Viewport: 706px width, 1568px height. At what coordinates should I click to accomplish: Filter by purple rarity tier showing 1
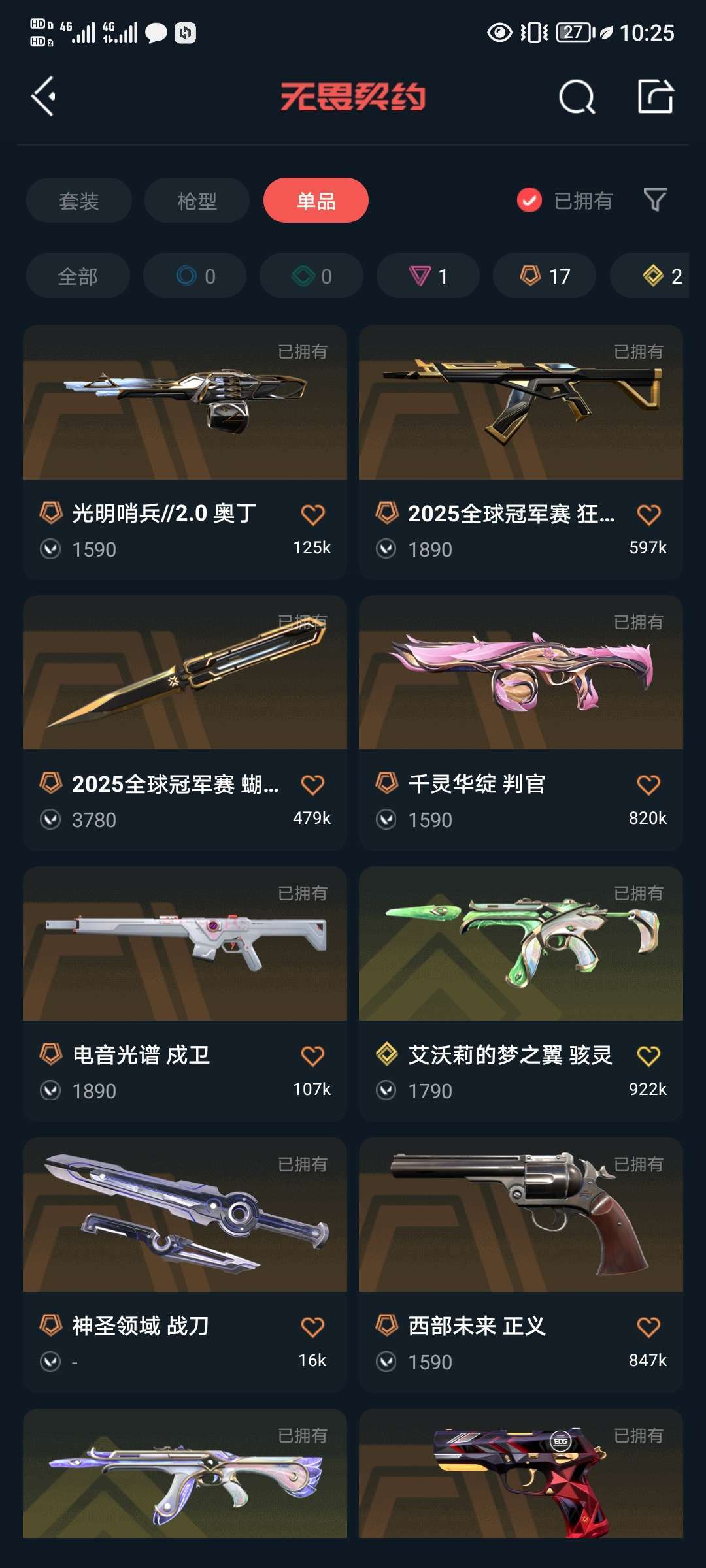[x=428, y=276]
